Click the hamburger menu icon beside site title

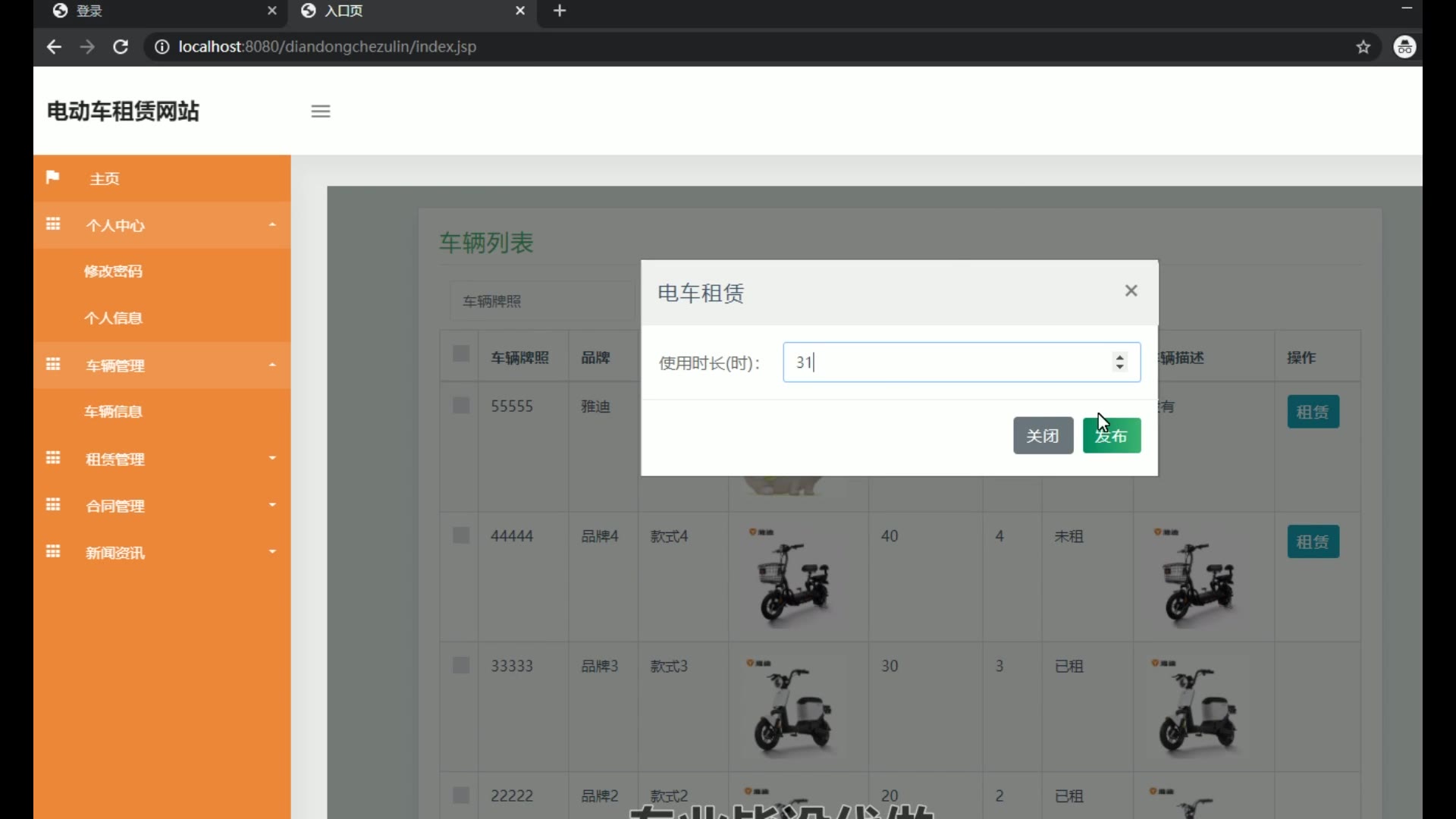click(321, 111)
